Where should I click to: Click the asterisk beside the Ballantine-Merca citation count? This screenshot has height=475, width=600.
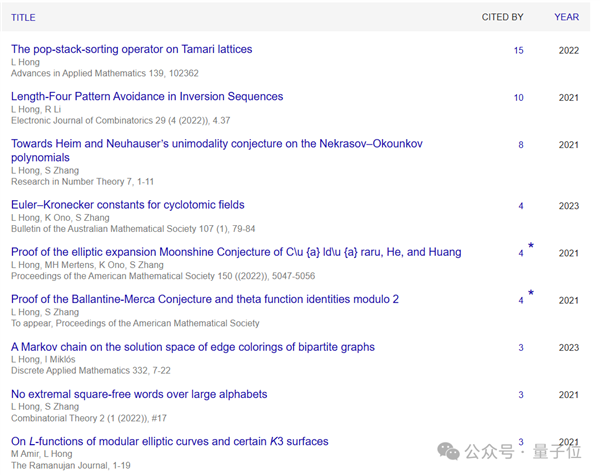point(530,293)
